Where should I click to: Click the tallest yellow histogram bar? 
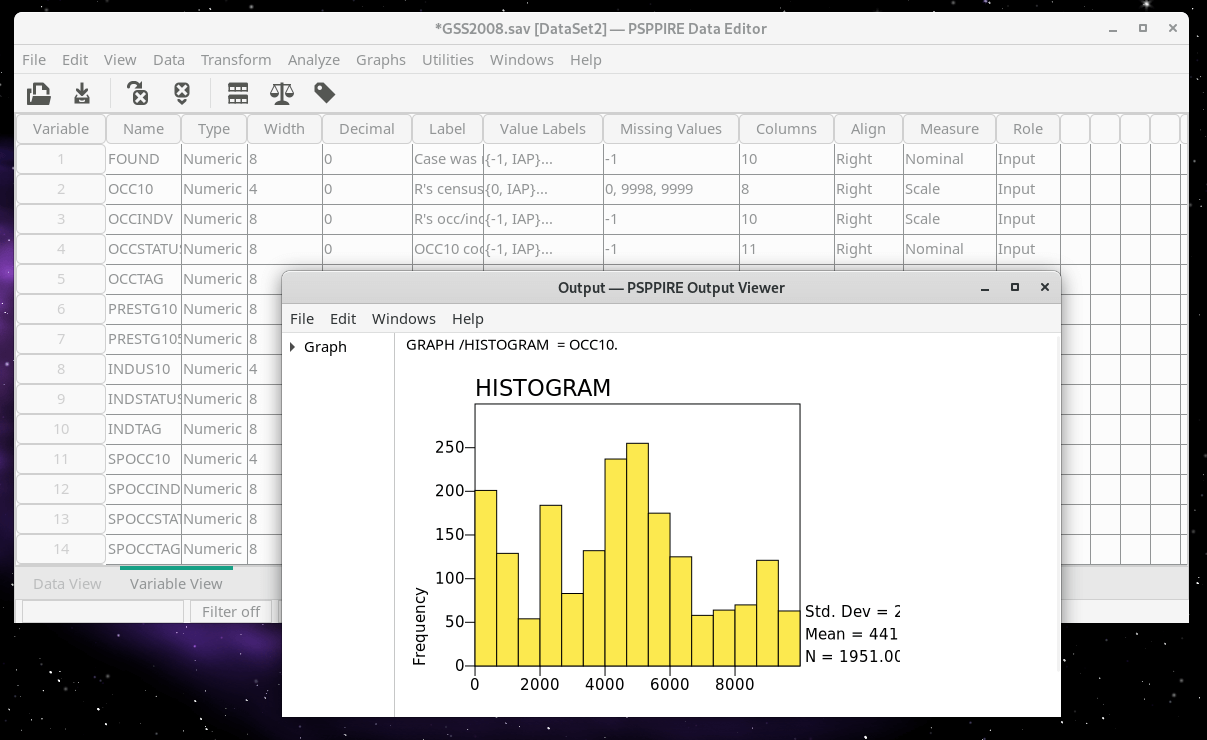(x=637, y=554)
